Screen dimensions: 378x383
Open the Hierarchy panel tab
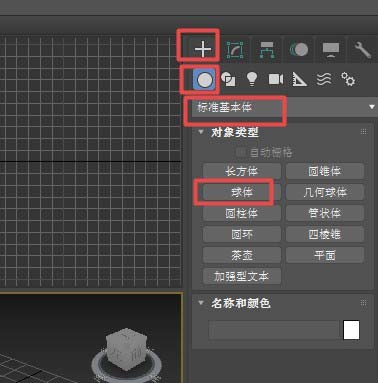tap(267, 50)
